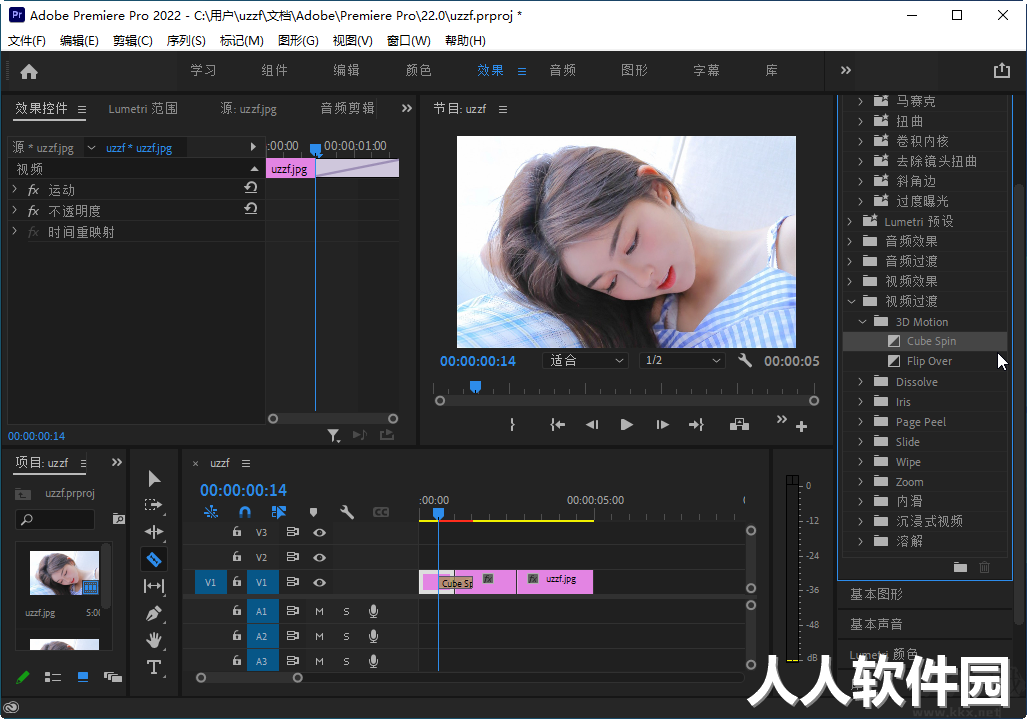Go to in point

click(x=557, y=425)
